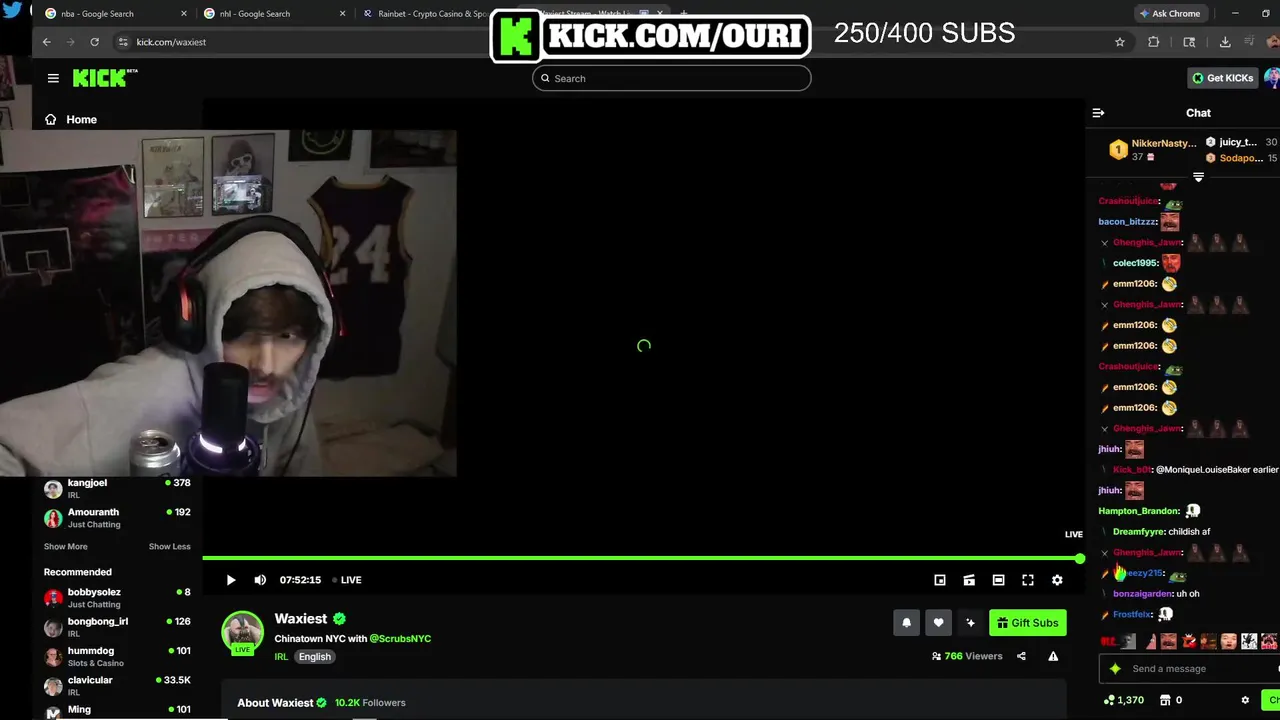This screenshot has width=1280, height=720.
Task: Toggle notification bell for Waxiest
Action: (906, 623)
